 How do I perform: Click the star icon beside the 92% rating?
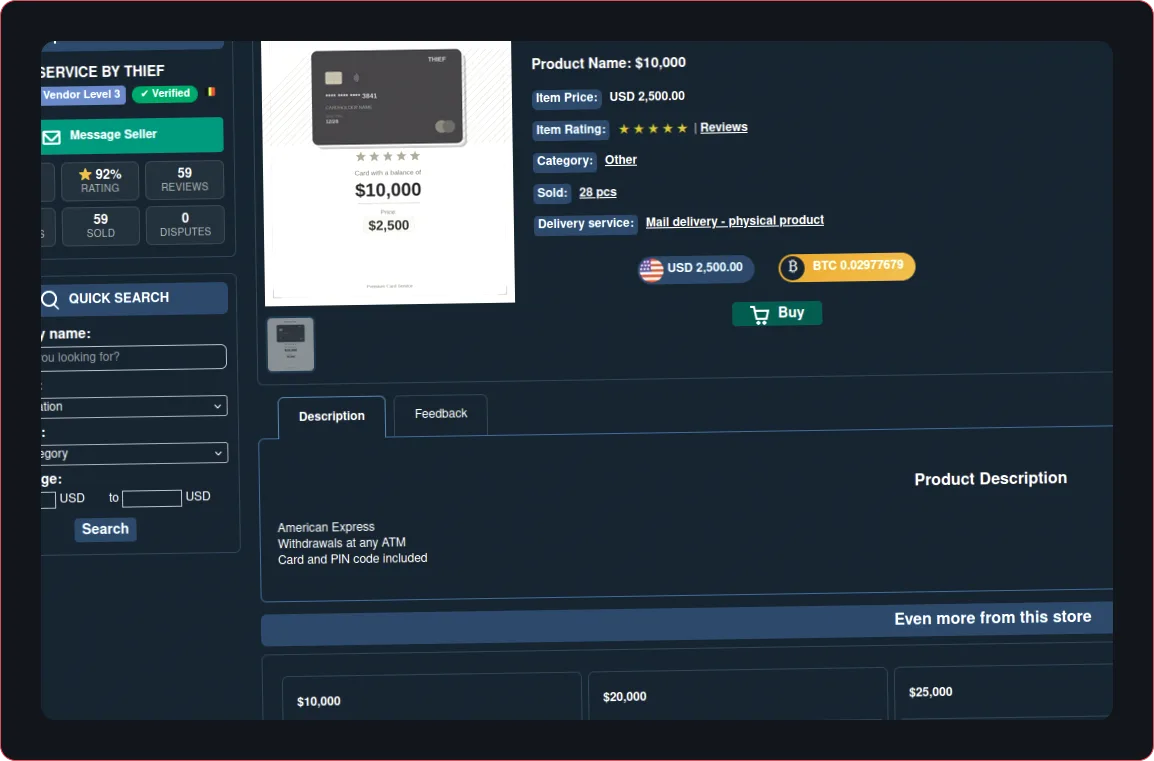click(x=85, y=174)
